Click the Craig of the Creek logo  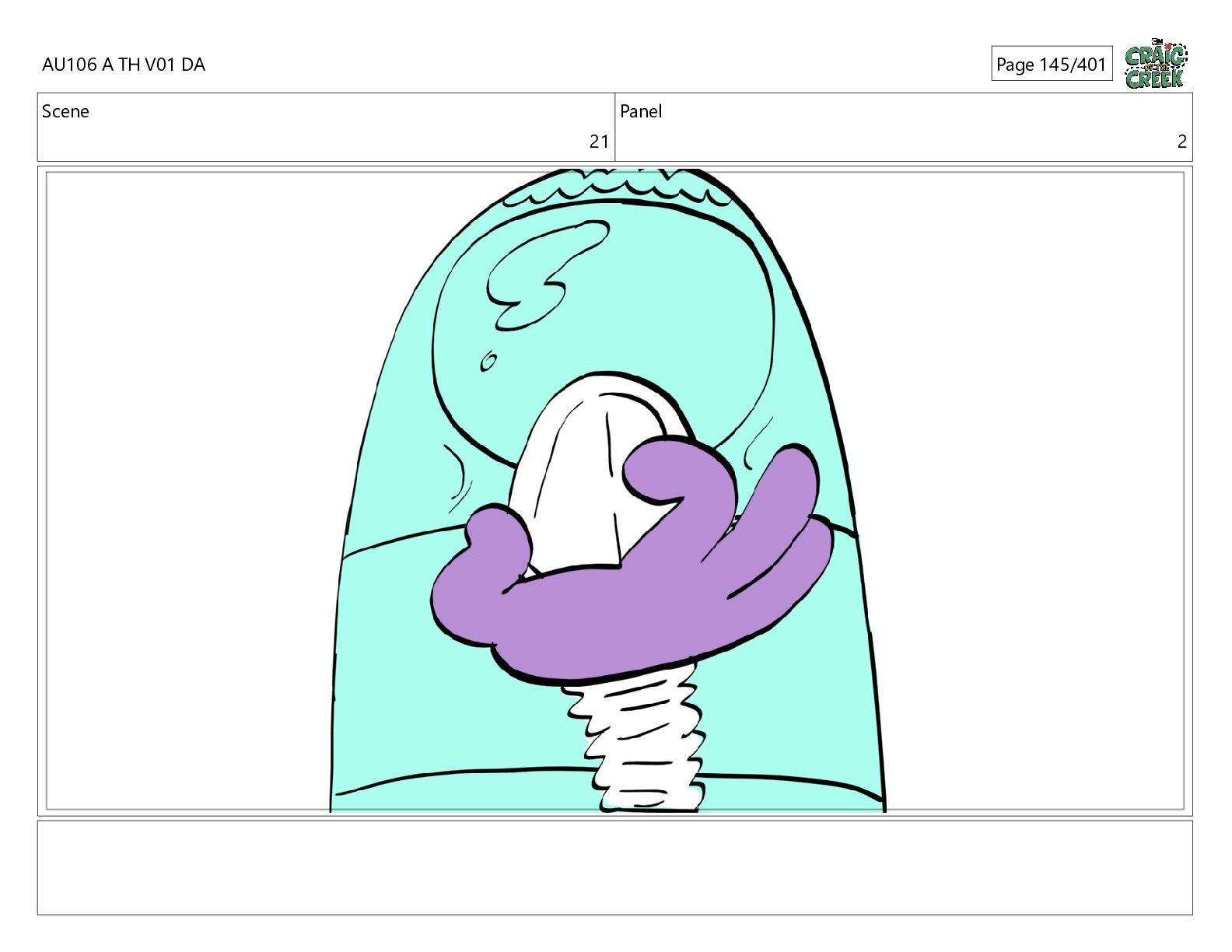tap(1156, 63)
